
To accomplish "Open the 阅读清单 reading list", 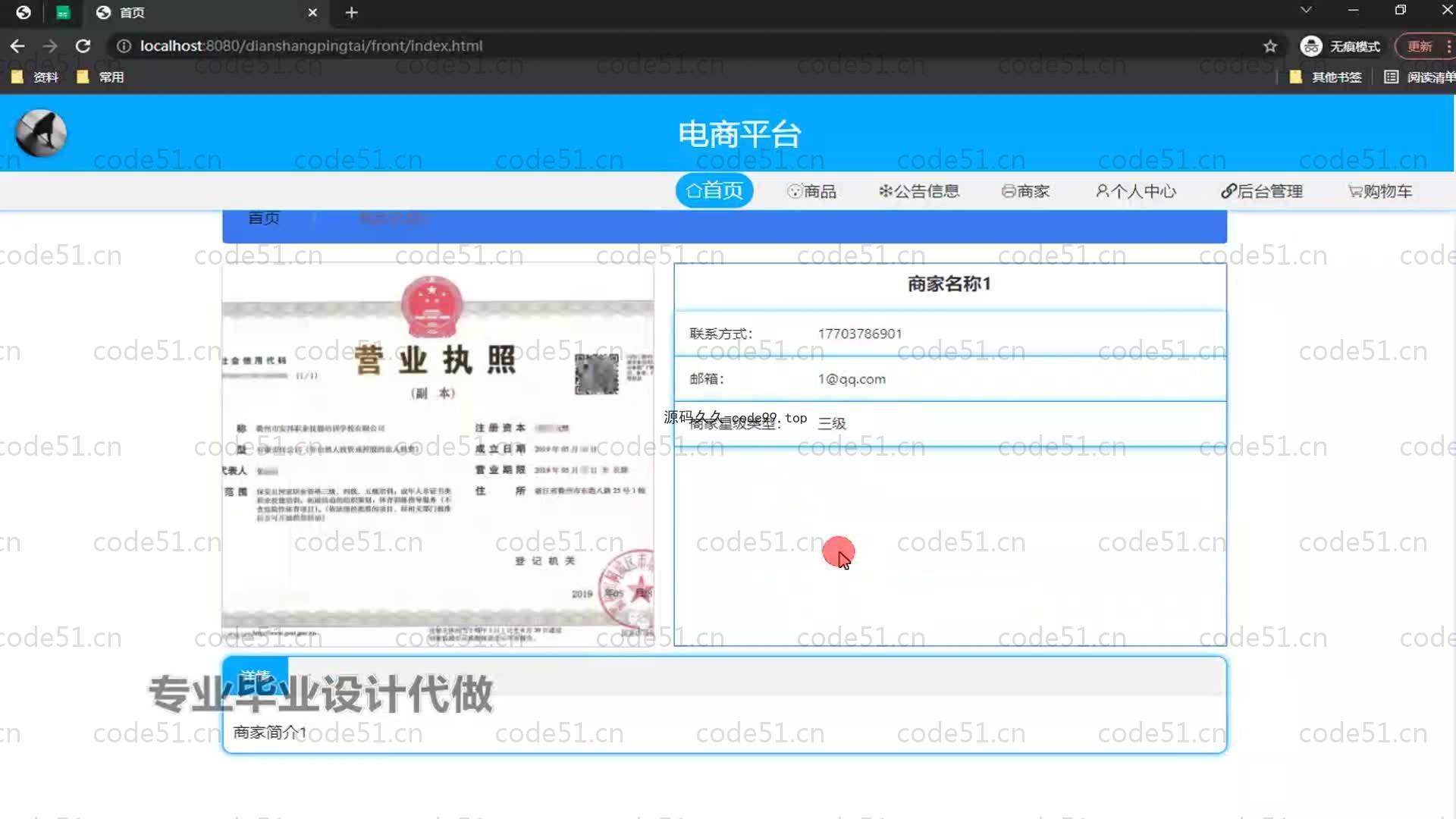I will tap(1419, 77).
